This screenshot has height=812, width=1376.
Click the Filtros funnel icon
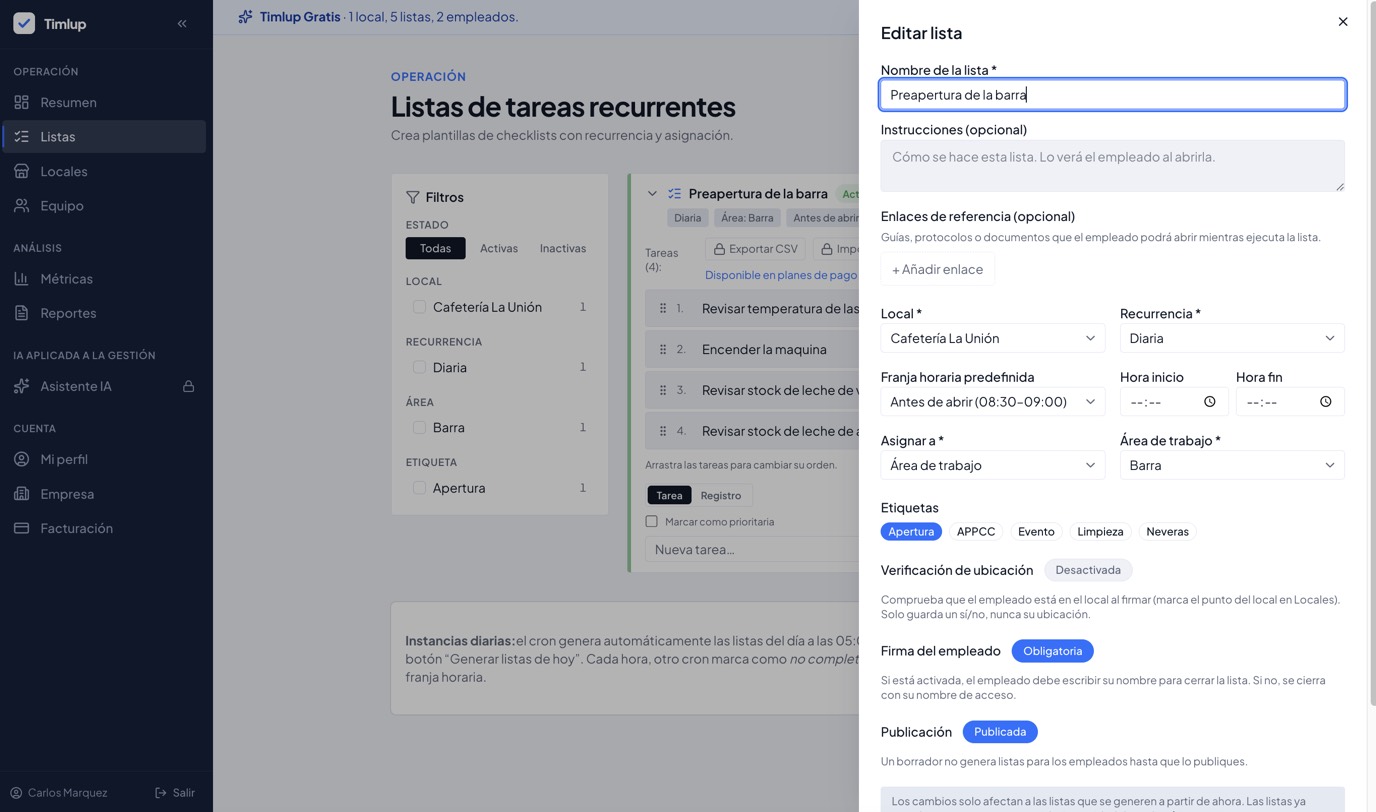[x=412, y=197]
